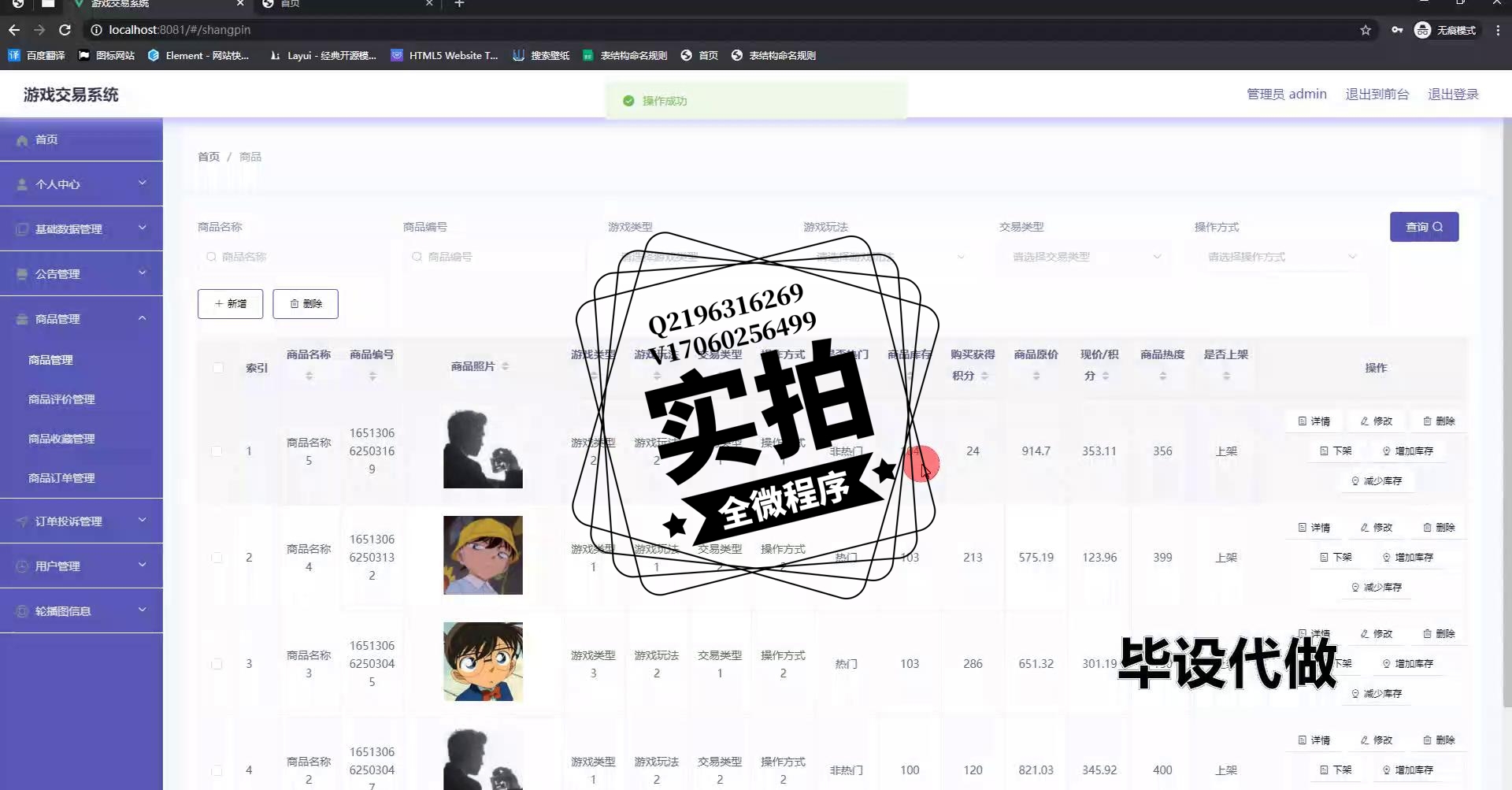1512x790 pixels.
Task: Click 减少库存 for row 1
Action: (1376, 481)
